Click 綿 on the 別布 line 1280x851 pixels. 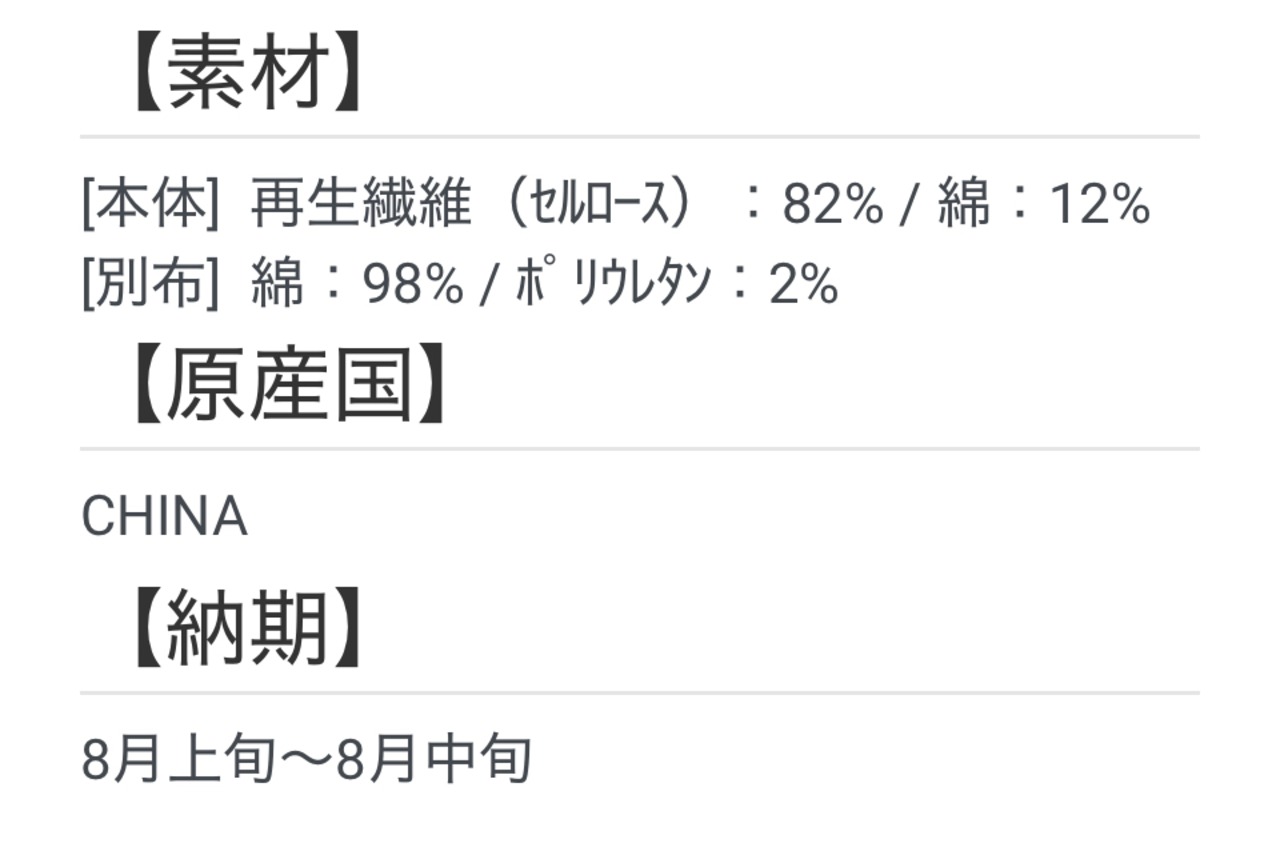(277, 285)
